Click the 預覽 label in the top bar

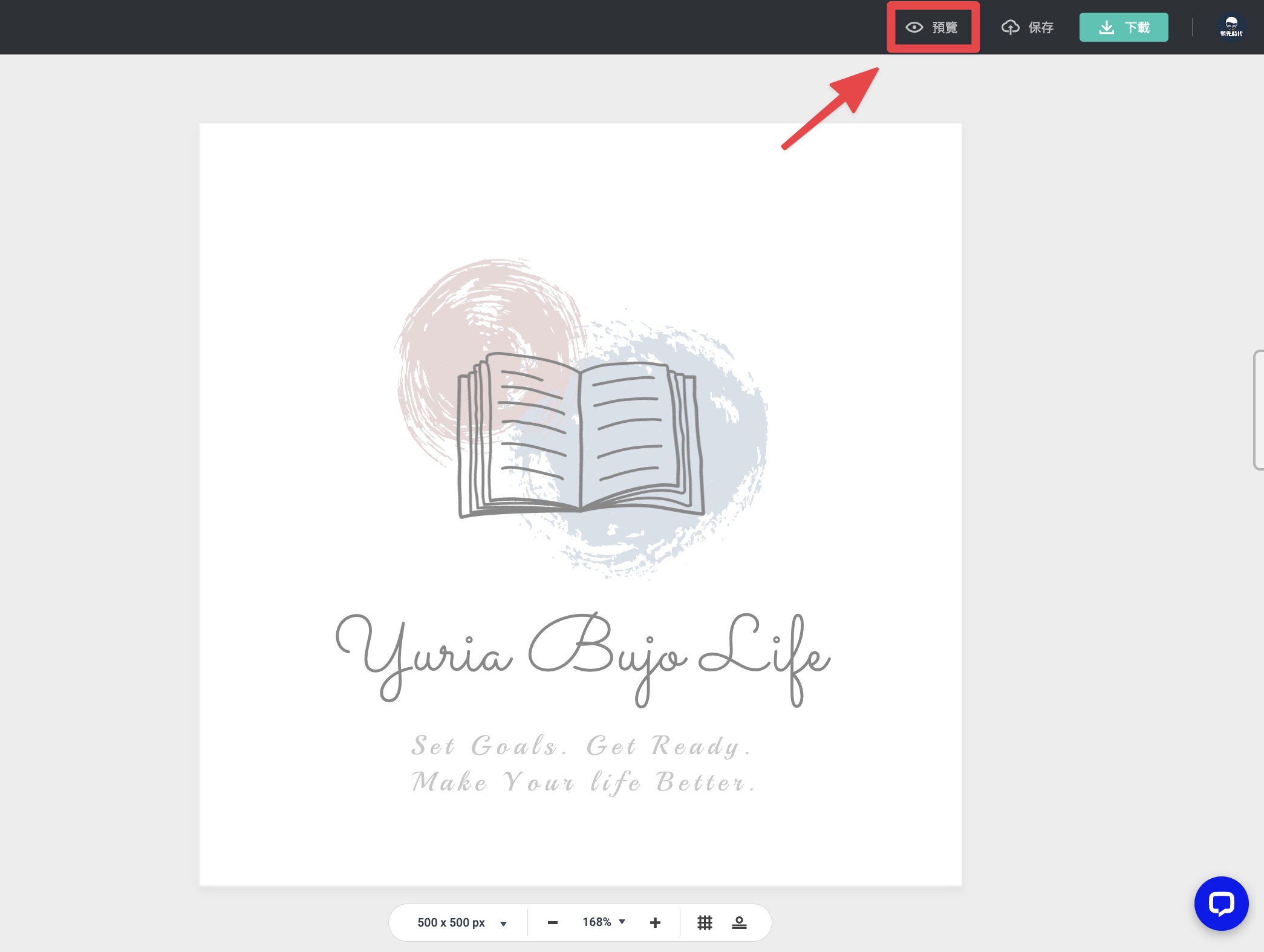[945, 27]
